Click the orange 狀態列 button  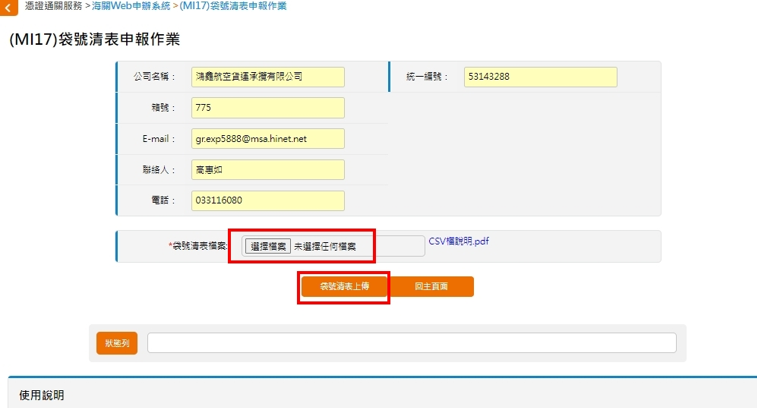coord(116,343)
